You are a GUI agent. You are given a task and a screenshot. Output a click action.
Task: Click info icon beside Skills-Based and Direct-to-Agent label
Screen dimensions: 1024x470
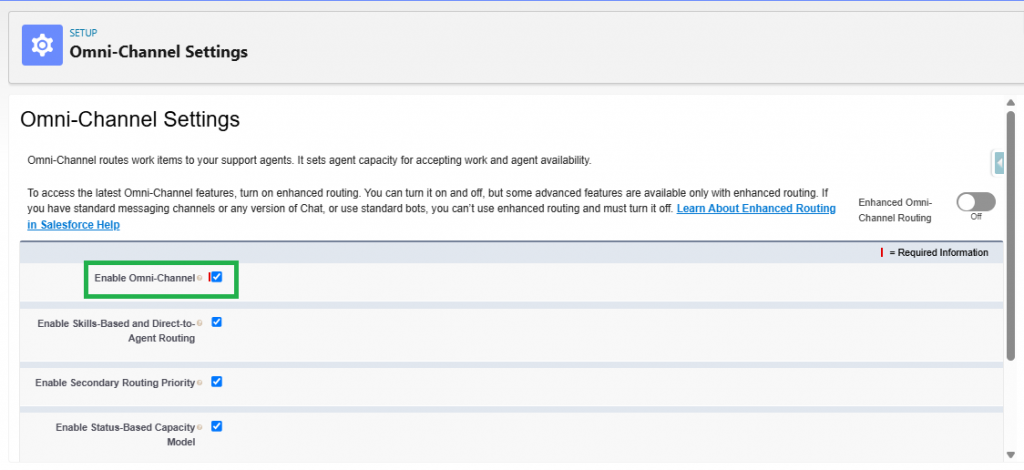[x=200, y=323]
